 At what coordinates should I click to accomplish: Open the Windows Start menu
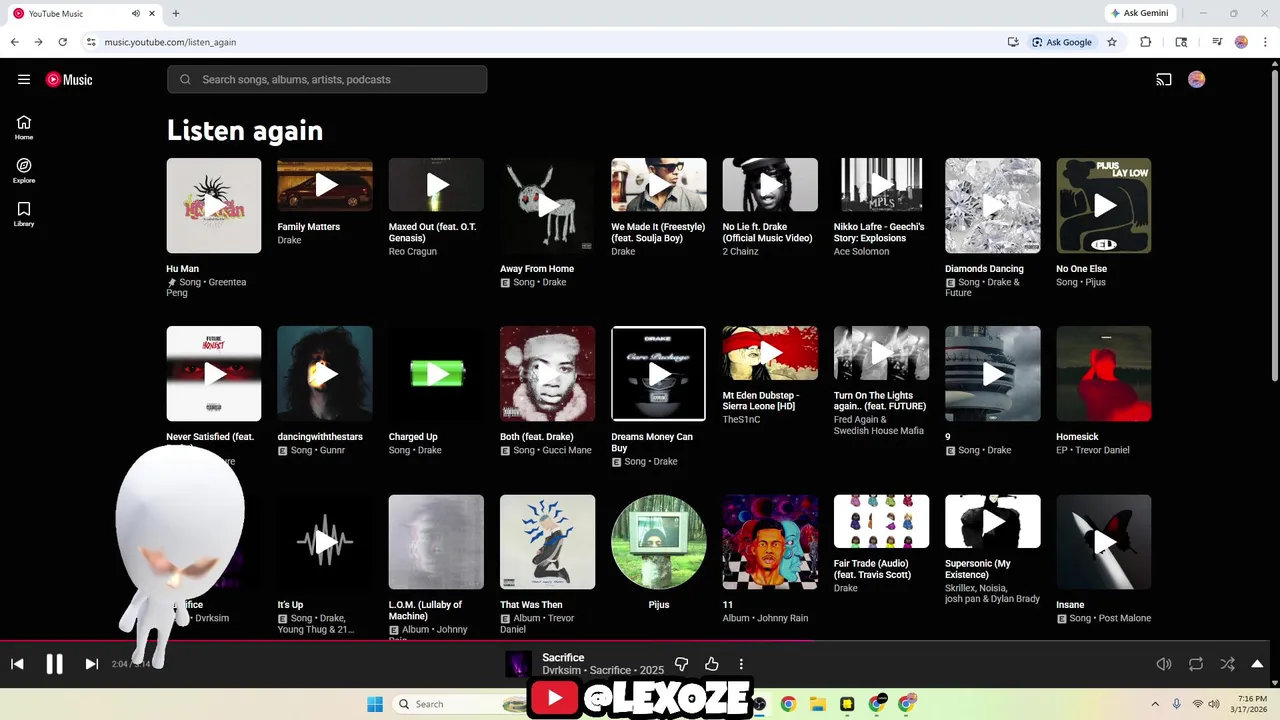(x=375, y=704)
